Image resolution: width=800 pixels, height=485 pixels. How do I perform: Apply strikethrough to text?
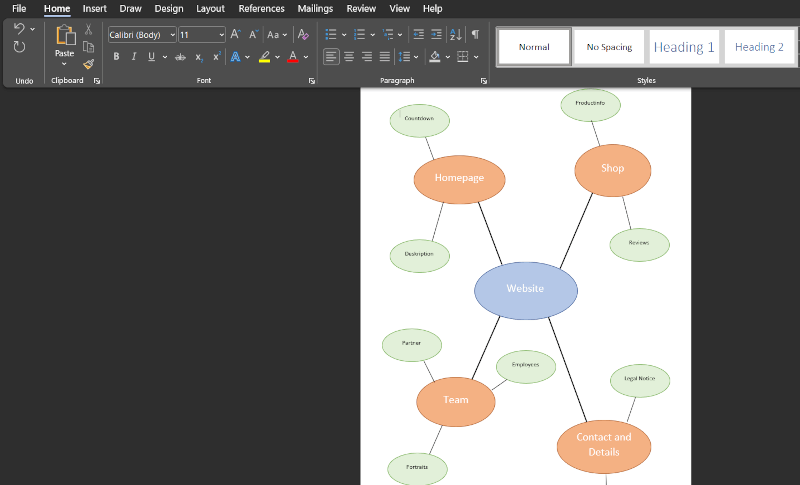point(180,57)
